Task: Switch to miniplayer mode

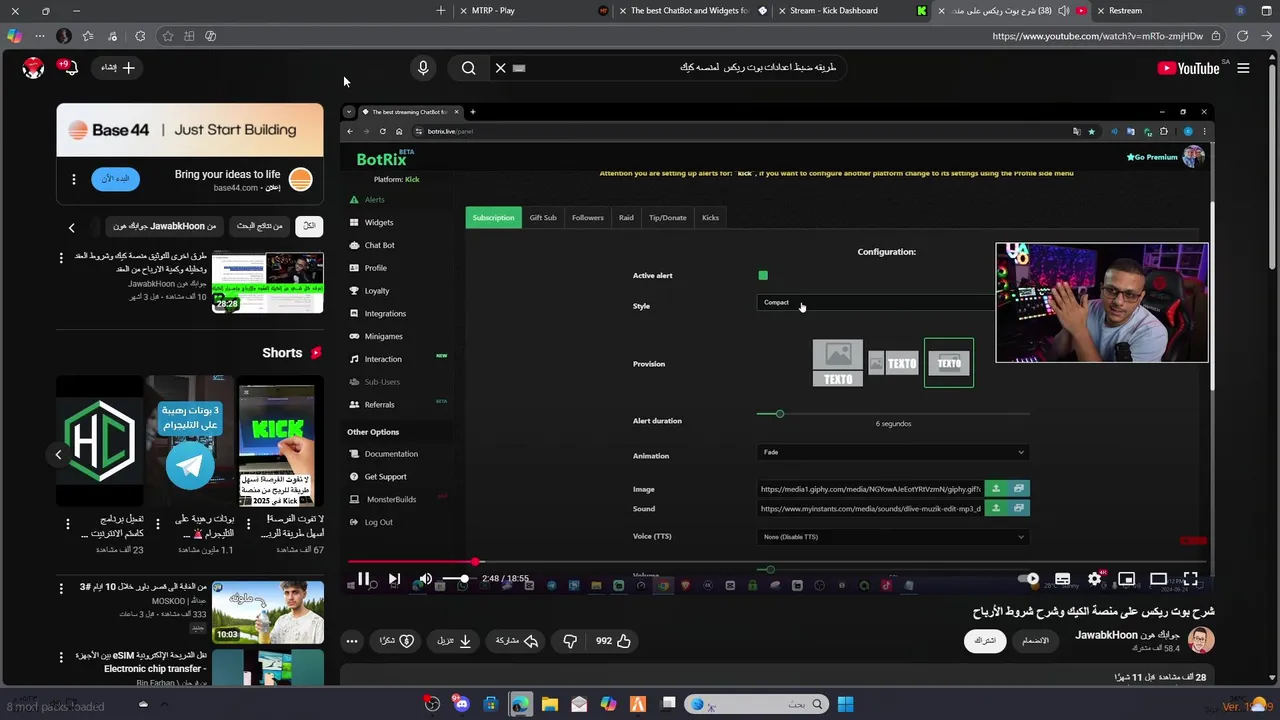Action: pyautogui.click(x=1126, y=578)
